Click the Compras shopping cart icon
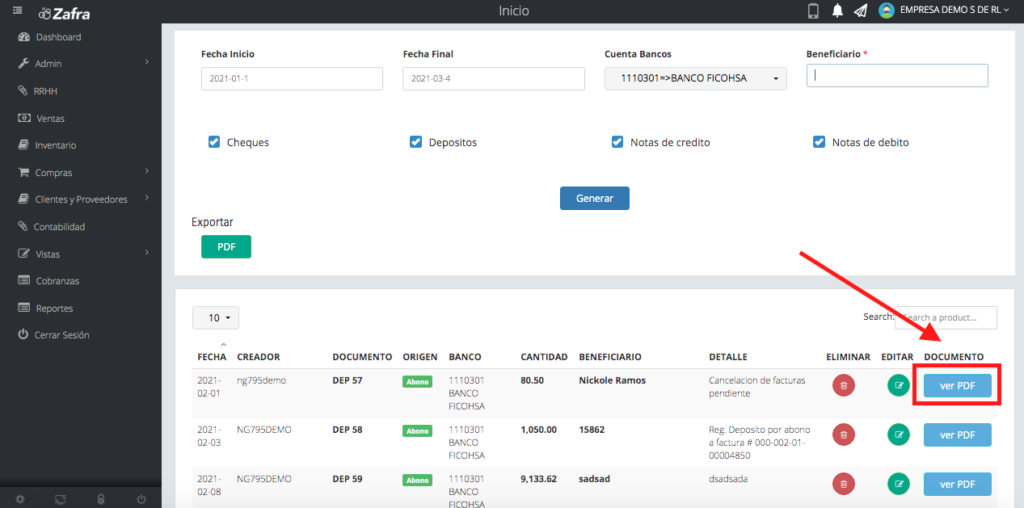This screenshot has height=508, width=1024. click(24, 172)
